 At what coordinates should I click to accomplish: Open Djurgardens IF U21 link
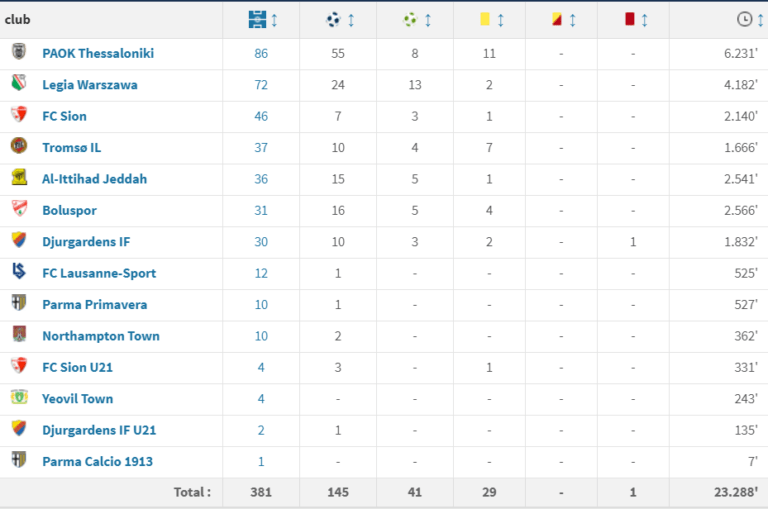(99, 430)
